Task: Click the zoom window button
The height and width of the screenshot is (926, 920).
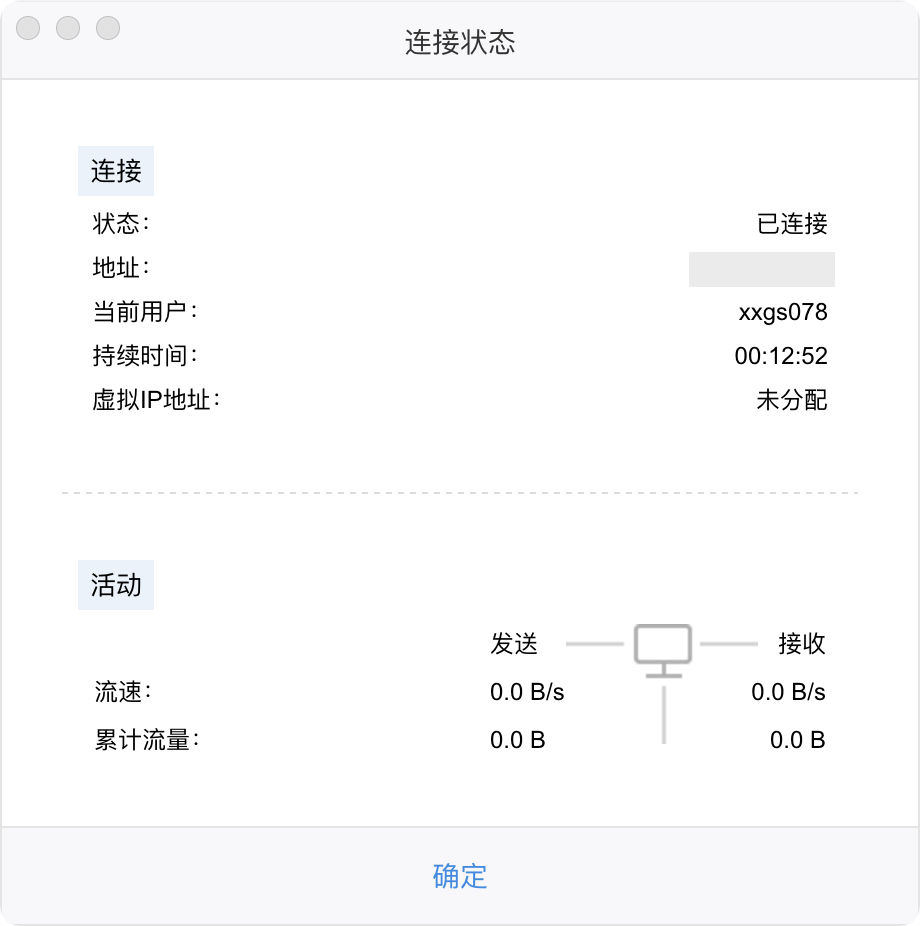Action: pos(108,28)
